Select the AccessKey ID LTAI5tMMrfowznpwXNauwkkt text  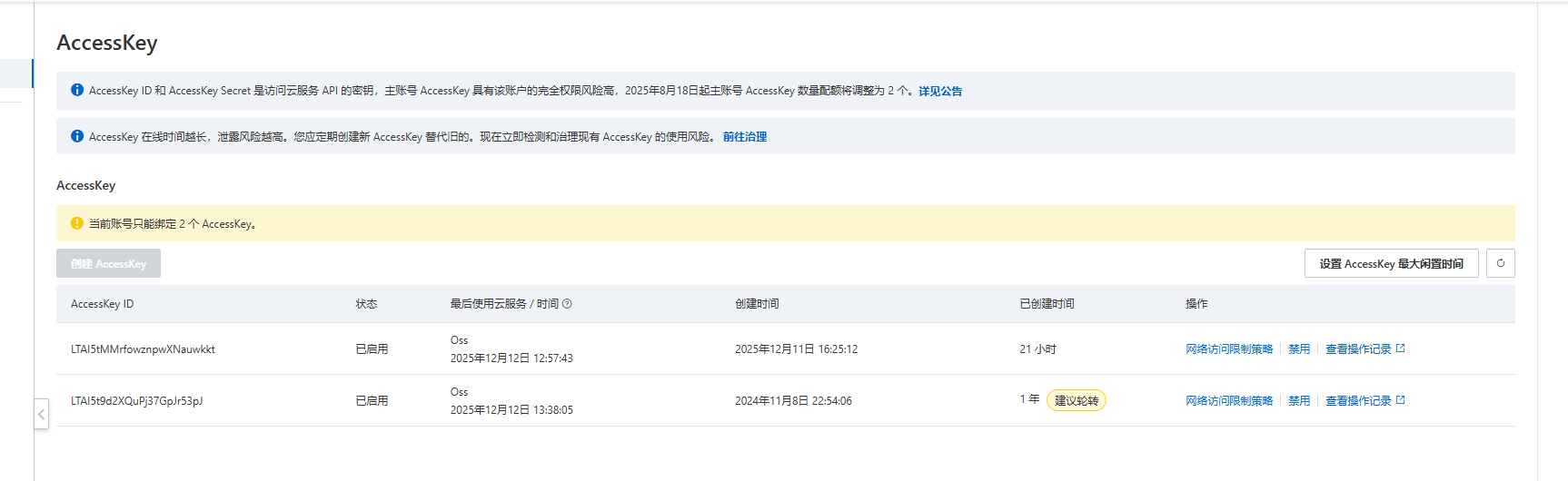pos(143,349)
